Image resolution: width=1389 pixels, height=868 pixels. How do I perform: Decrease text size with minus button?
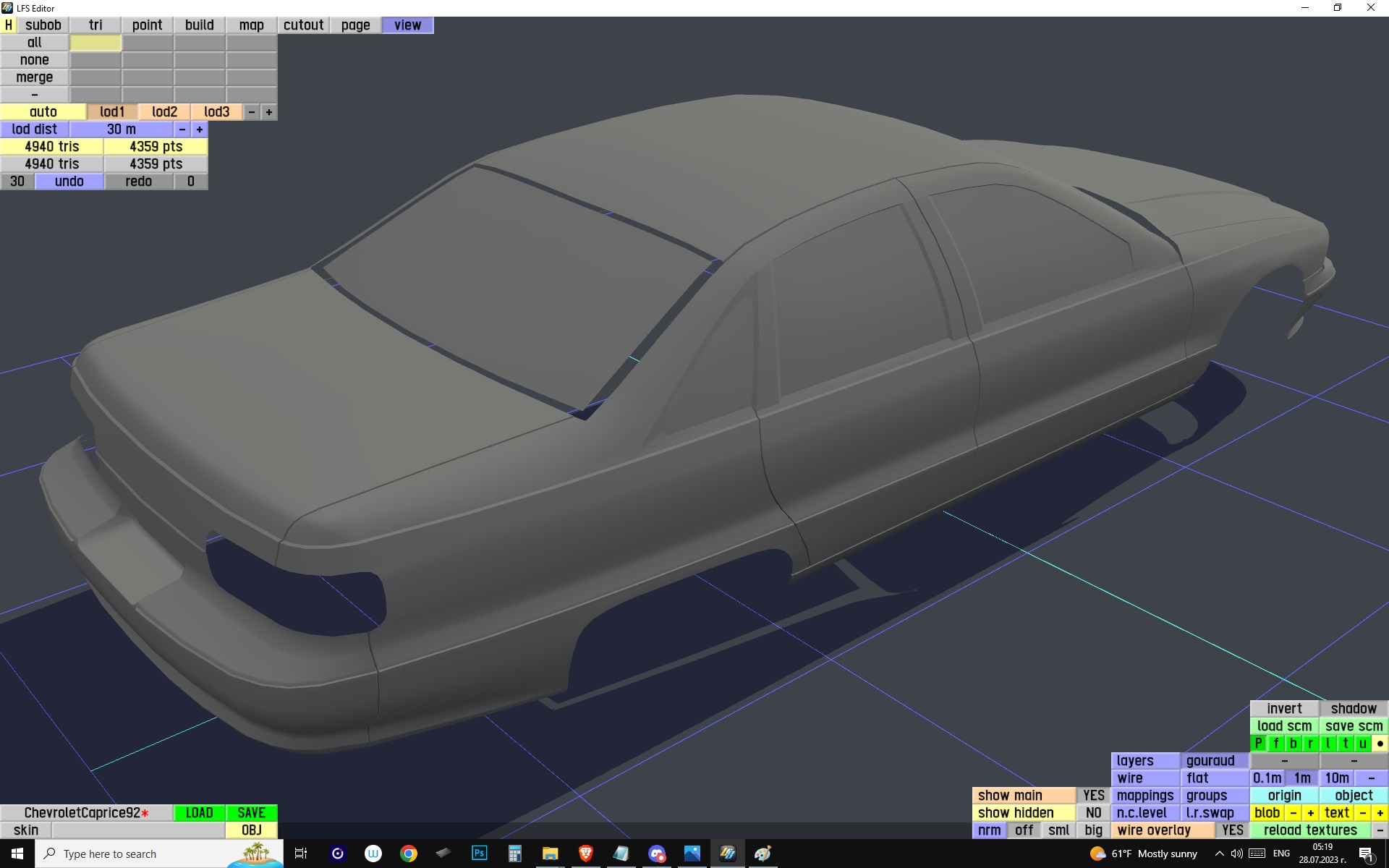[x=1363, y=813]
